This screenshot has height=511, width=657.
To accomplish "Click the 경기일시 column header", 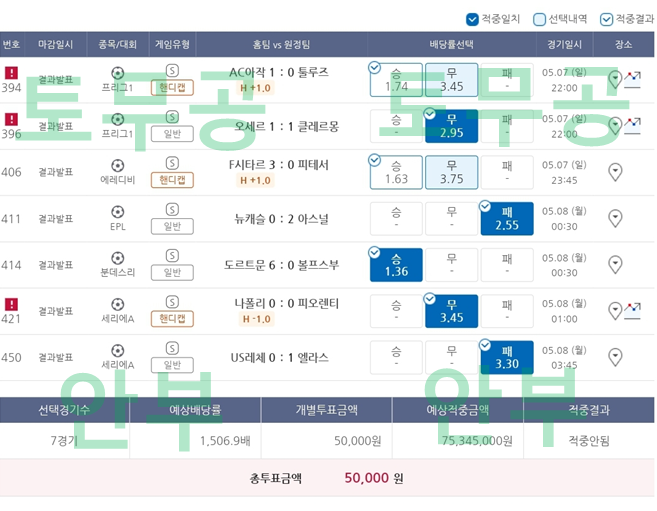I will point(565,45).
